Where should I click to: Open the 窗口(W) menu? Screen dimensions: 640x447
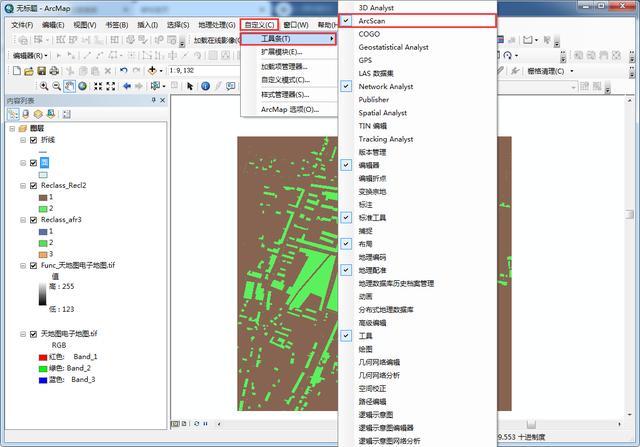click(296, 25)
